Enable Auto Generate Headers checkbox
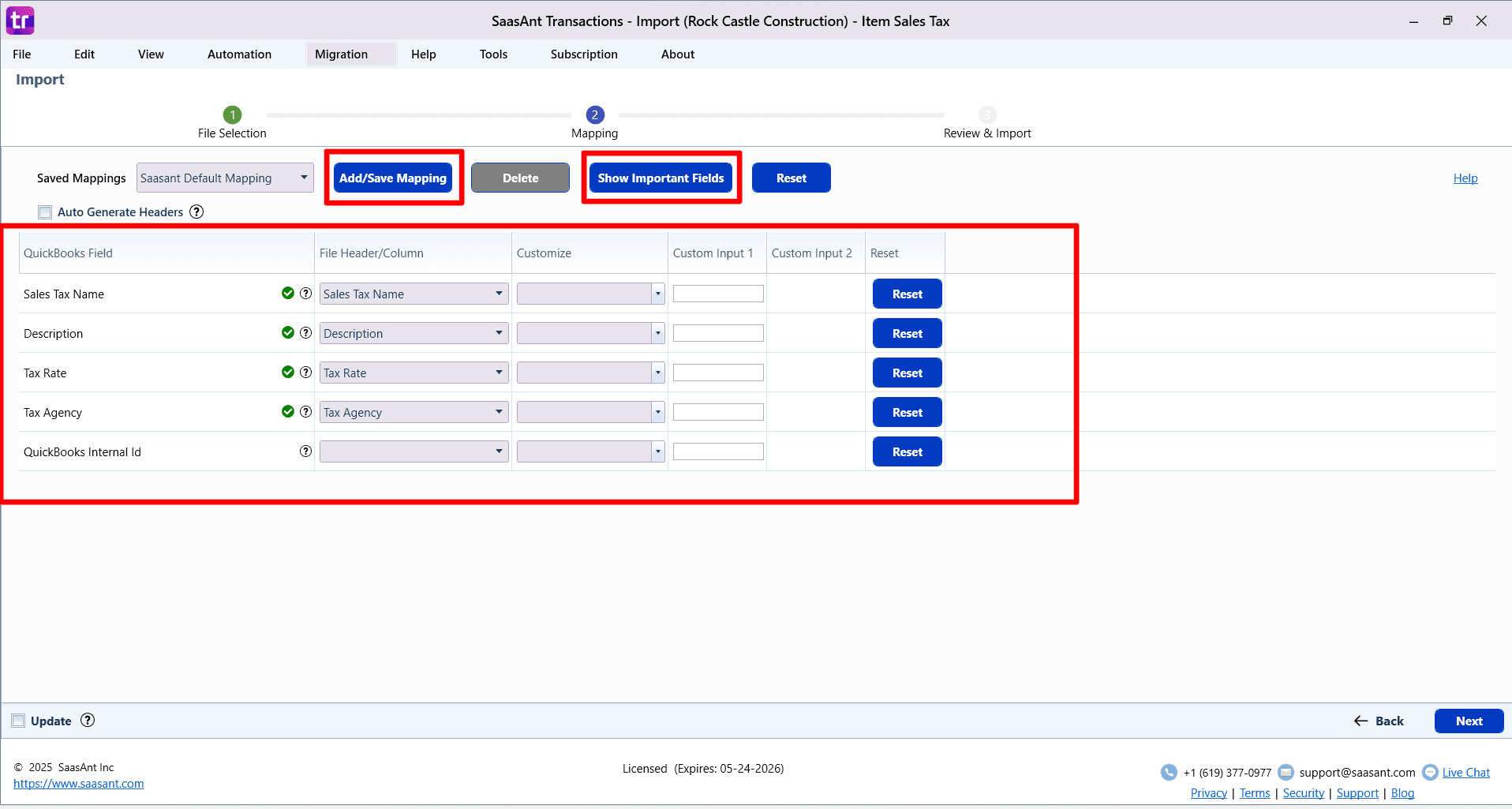 45,212
